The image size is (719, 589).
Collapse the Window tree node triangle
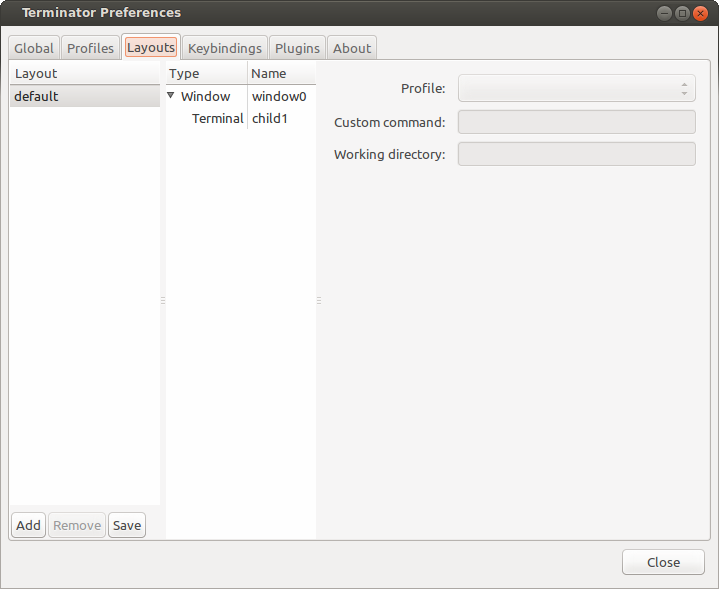click(171, 95)
